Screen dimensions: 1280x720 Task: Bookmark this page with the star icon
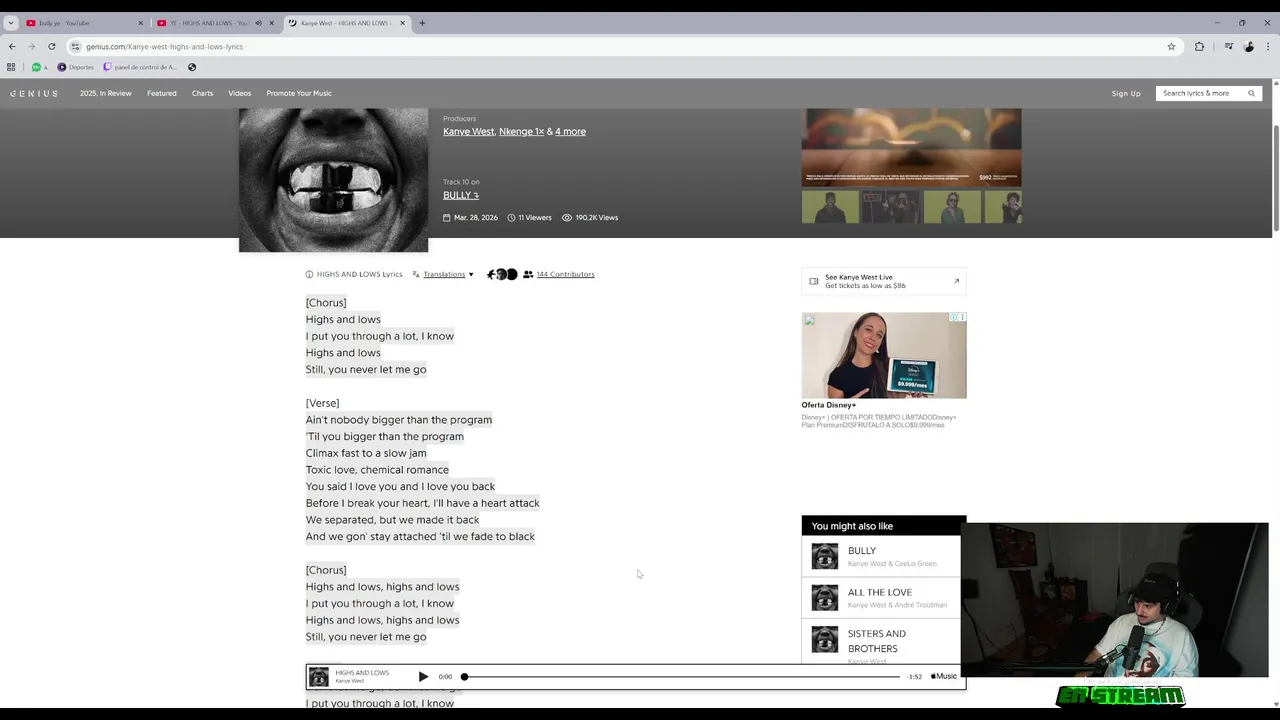[1171, 46]
